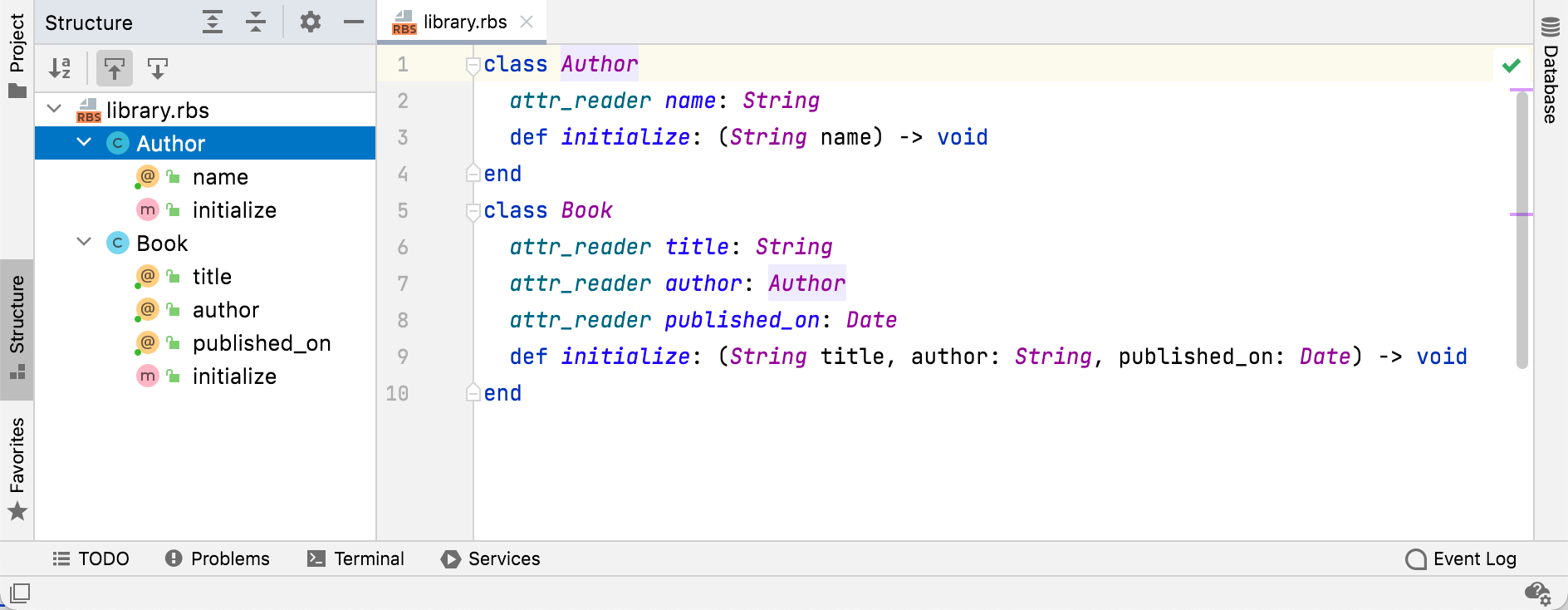Open Structure panel settings gear
1568x610 pixels.
tap(311, 22)
